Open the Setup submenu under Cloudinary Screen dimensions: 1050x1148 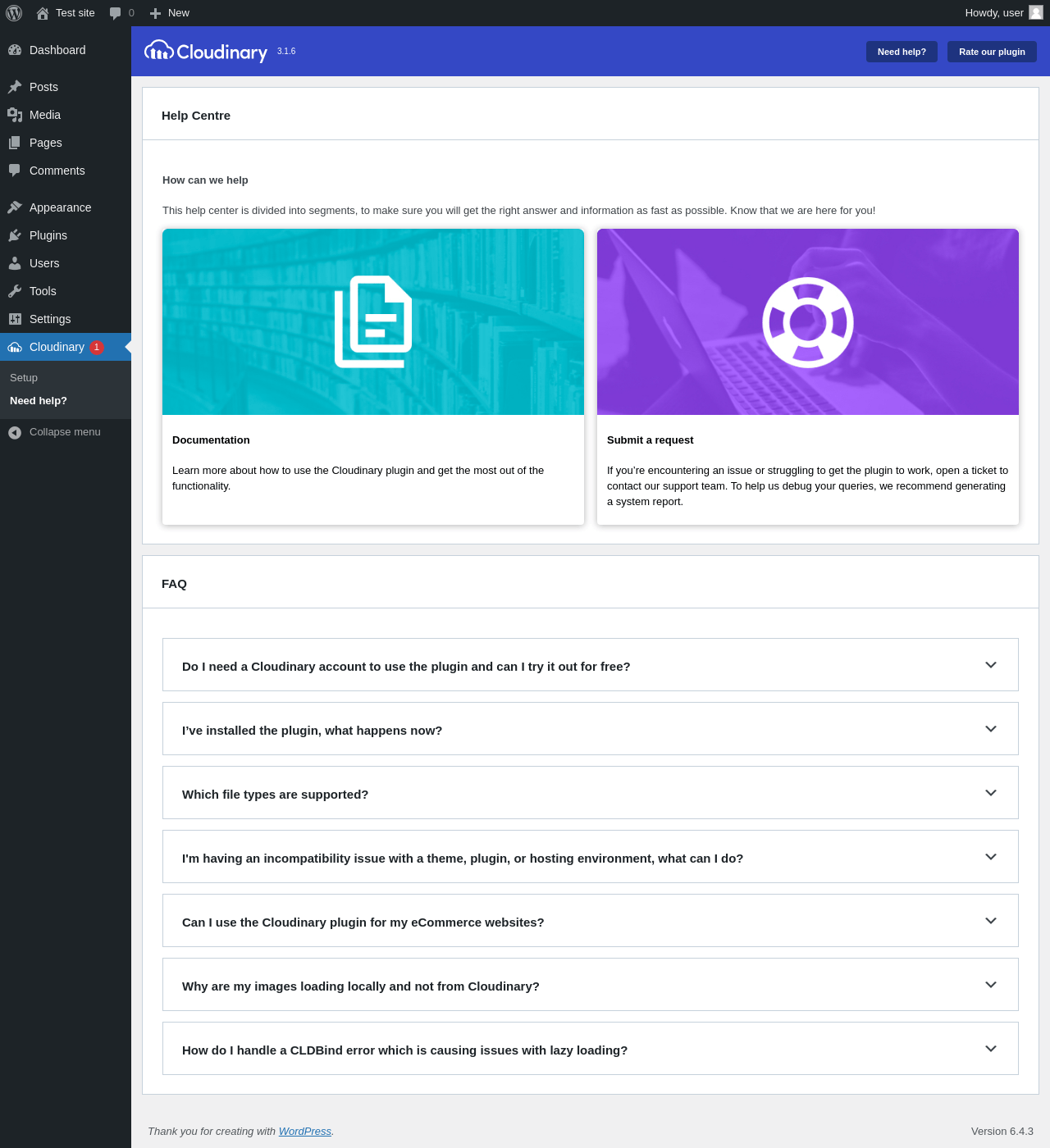tap(24, 378)
